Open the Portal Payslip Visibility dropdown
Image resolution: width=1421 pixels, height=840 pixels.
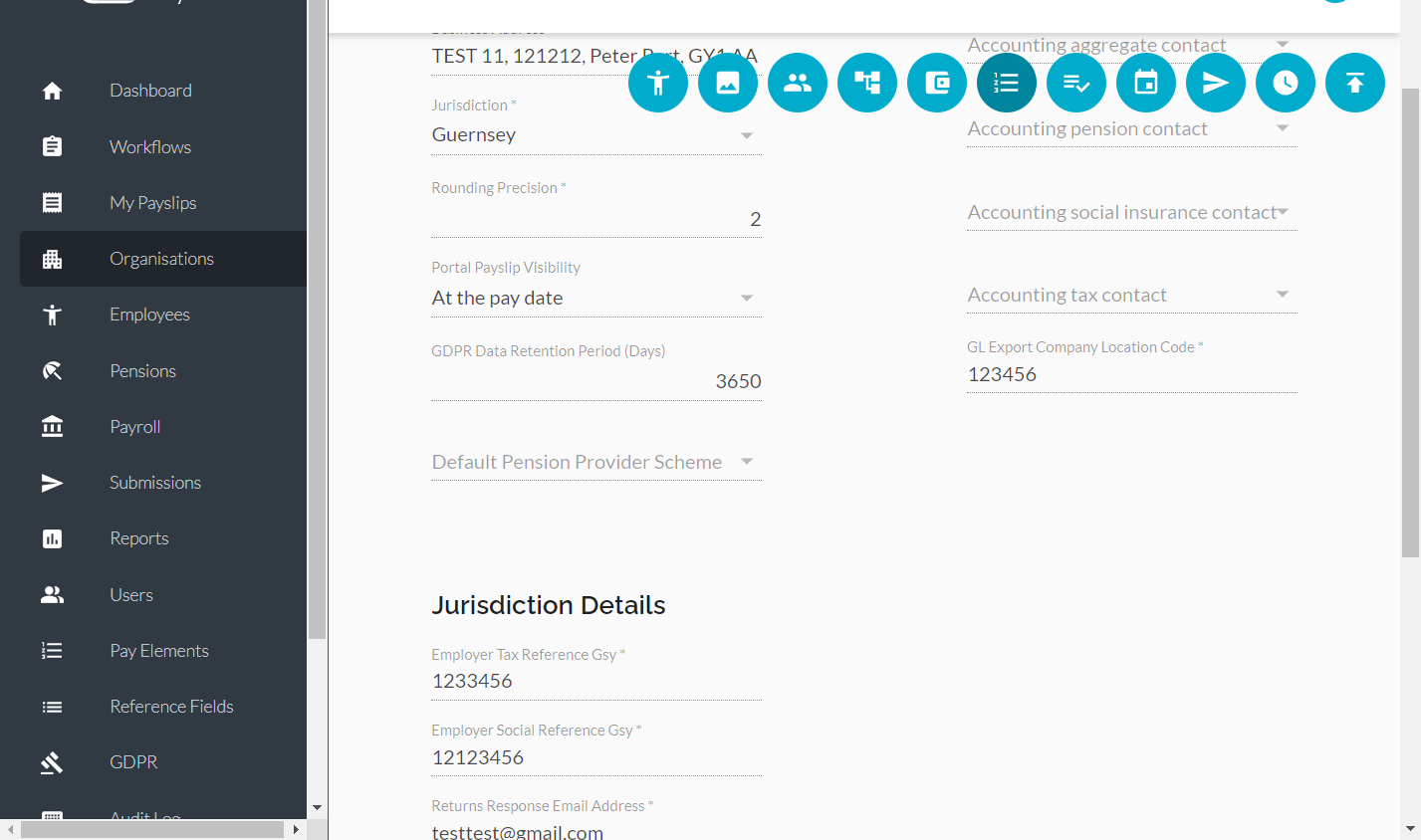point(596,298)
